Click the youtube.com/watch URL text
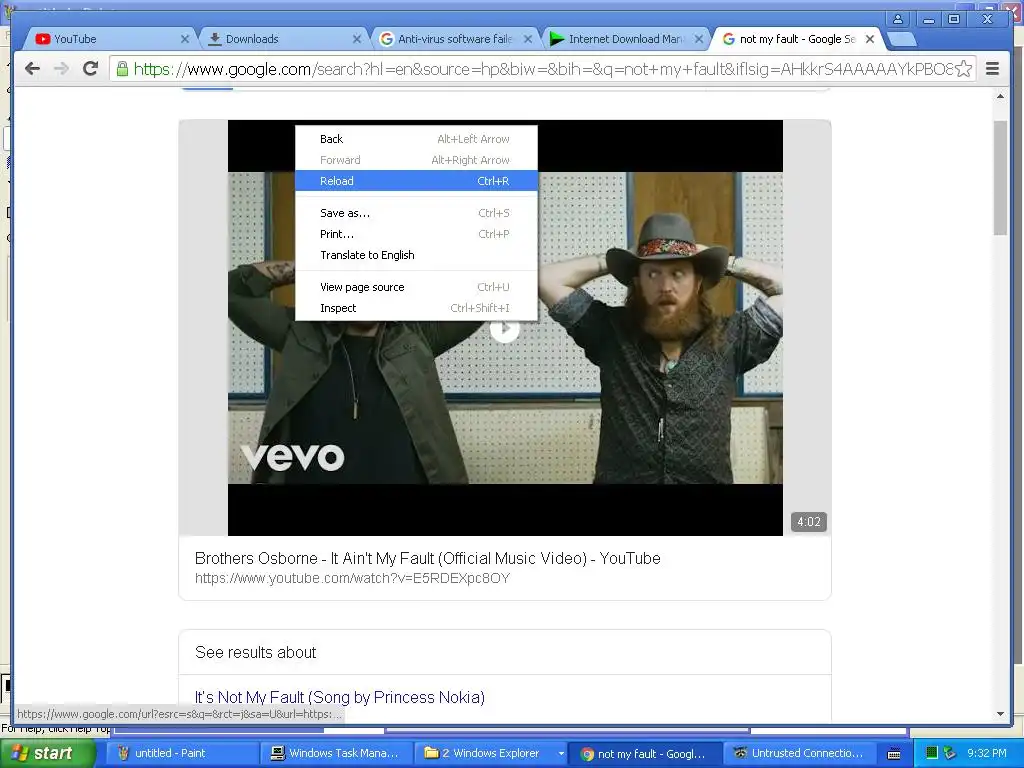The image size is (1024, 768). [352, 578]
